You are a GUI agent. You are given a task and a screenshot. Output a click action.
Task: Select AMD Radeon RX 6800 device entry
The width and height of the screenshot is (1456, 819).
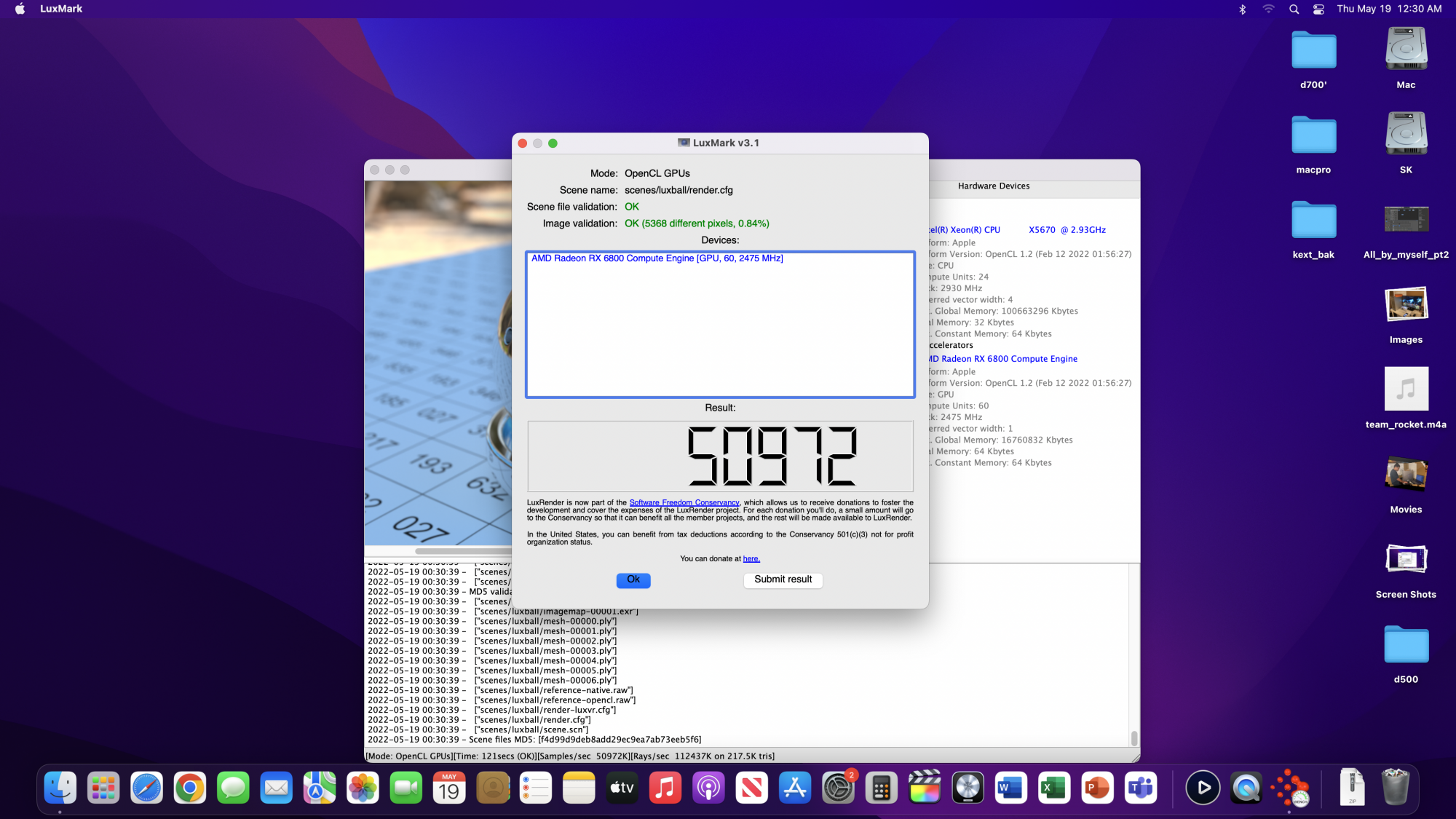tap(657, 258)
